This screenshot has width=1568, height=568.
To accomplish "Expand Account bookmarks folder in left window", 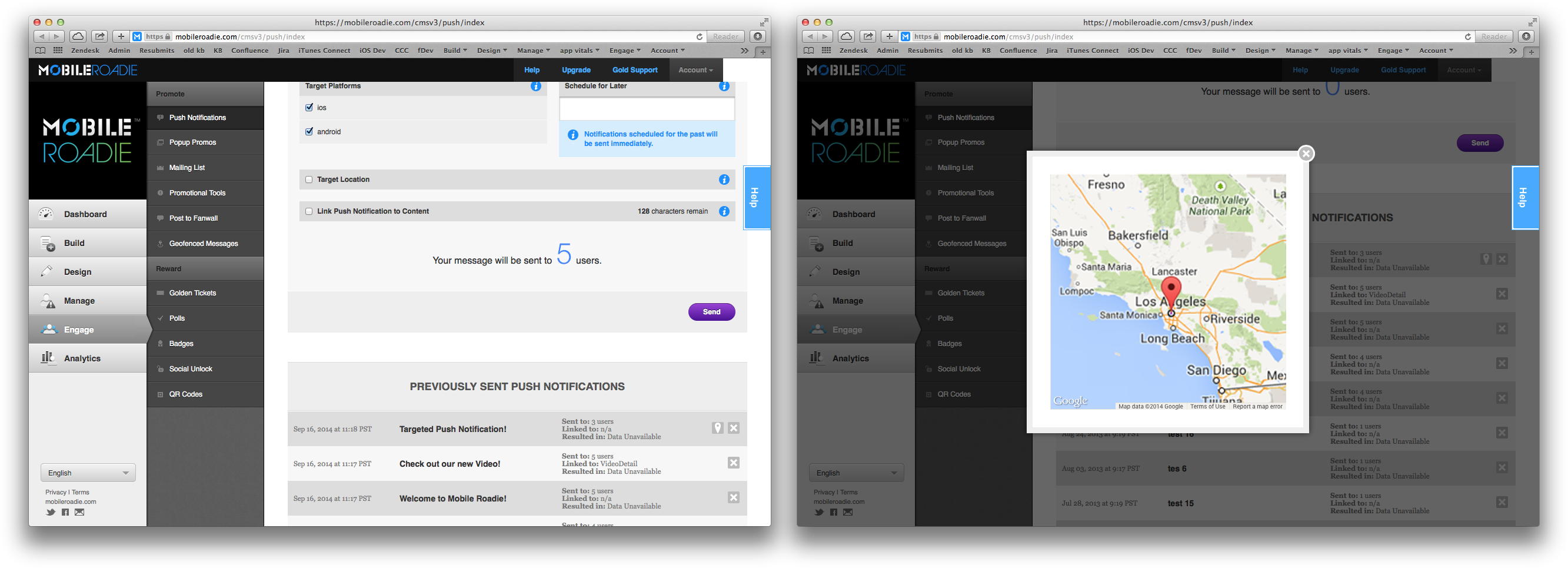I will [668, 51].
